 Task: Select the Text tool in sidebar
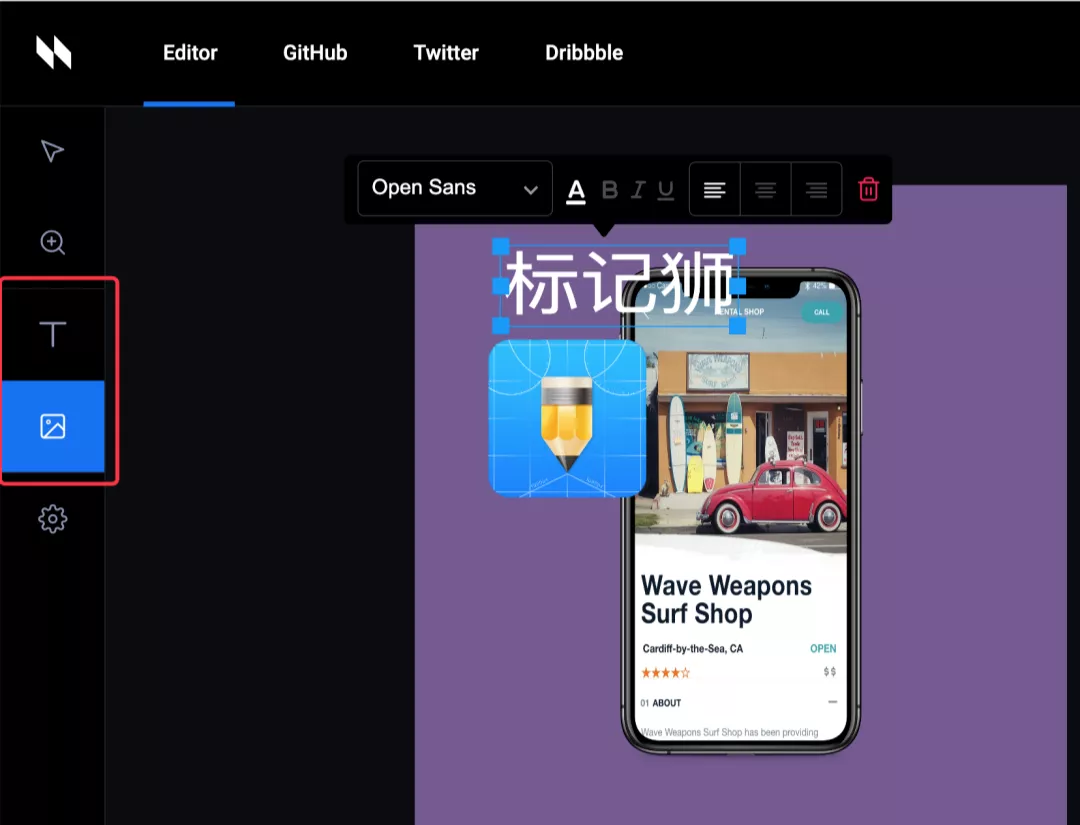(x=52, y=334)
